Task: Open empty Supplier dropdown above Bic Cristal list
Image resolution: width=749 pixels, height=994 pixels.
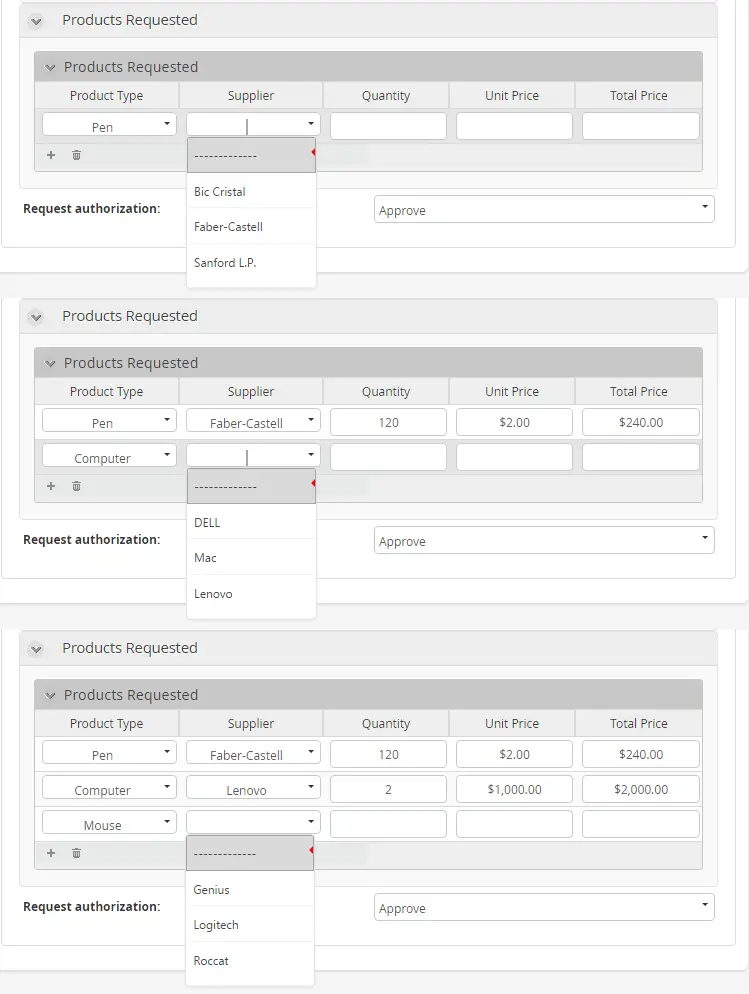Action: coord(253,124)
